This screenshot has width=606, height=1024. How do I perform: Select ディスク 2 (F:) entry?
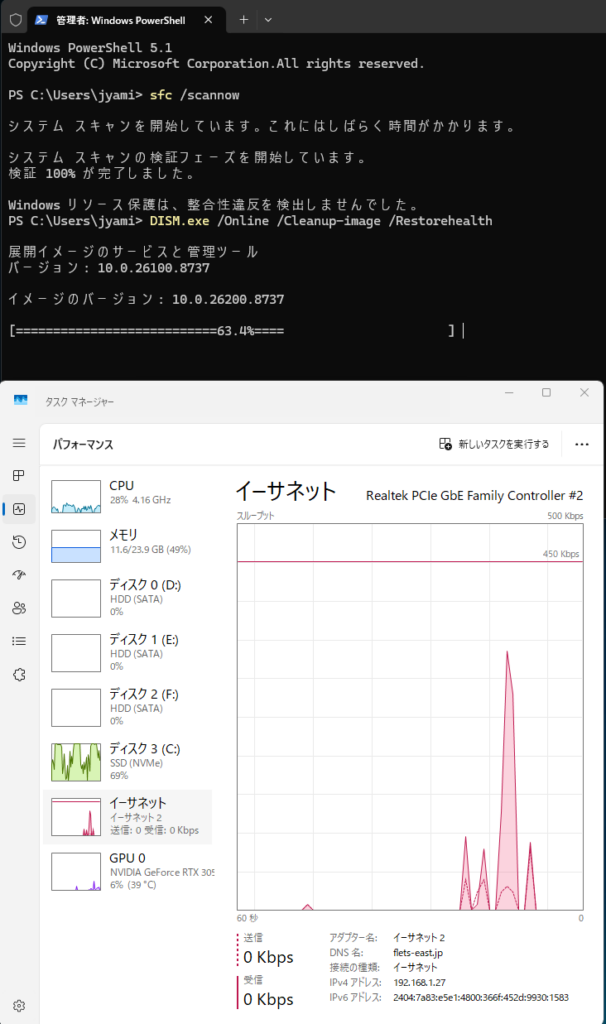click(x=127, y=707)
